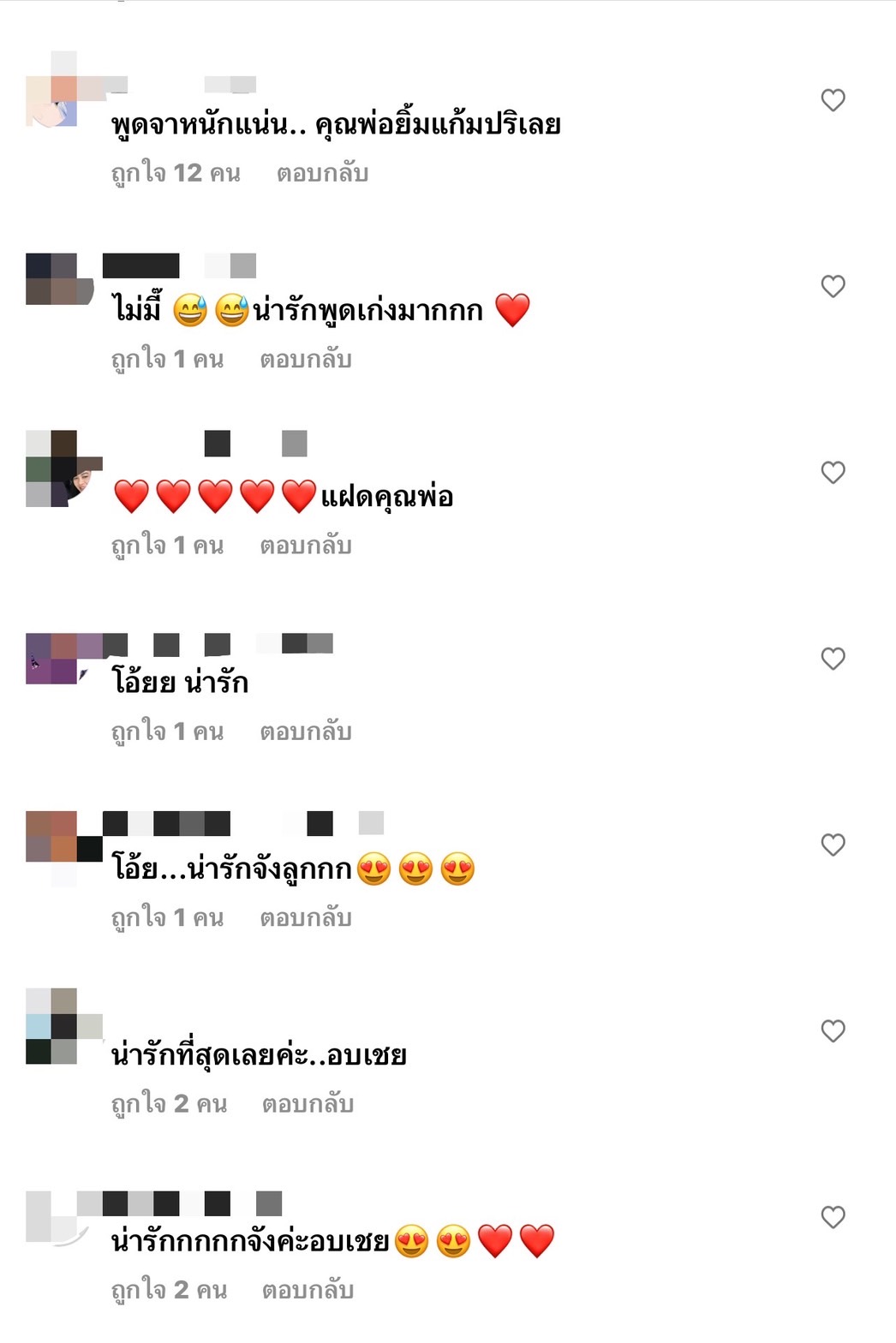Tap ตอบกลับ below 'น่ารักที่สุดเลยค่ะ..อบเชย'
The image size is (896, 1343).
point(308,1103)
